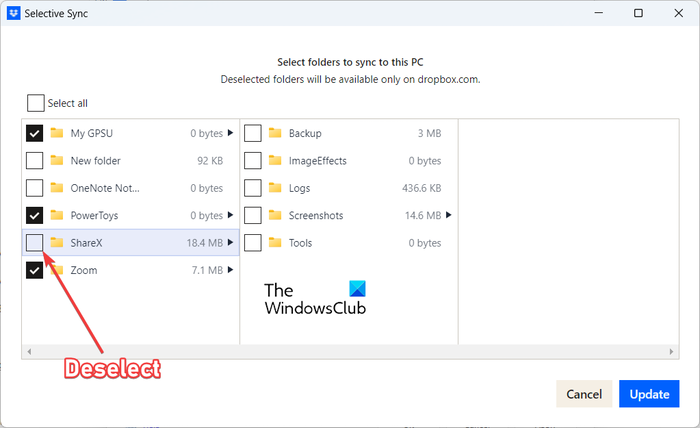Click the Screenshots folder icon
The width and height of the screenshot is (700, 428).
pyautogui.click(x=275, y=215)
